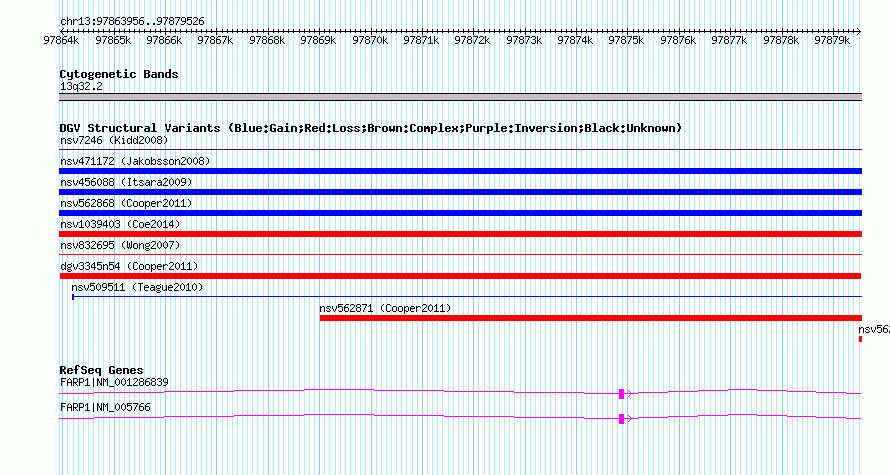Open the nsv562868 (Cooper2011) variant label
Screen dimensions: 890x475
click(x=126, y=203)
